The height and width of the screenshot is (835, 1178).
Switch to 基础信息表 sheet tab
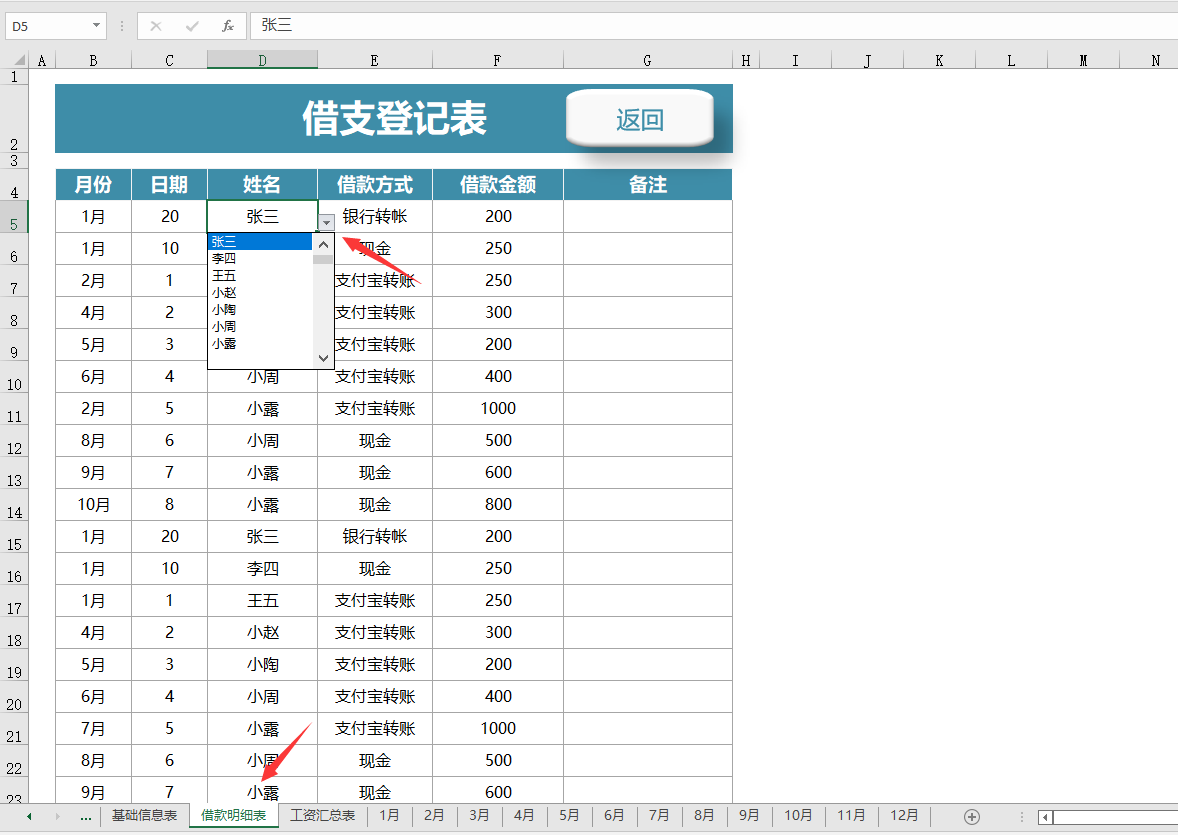click(x=144, y=816)
